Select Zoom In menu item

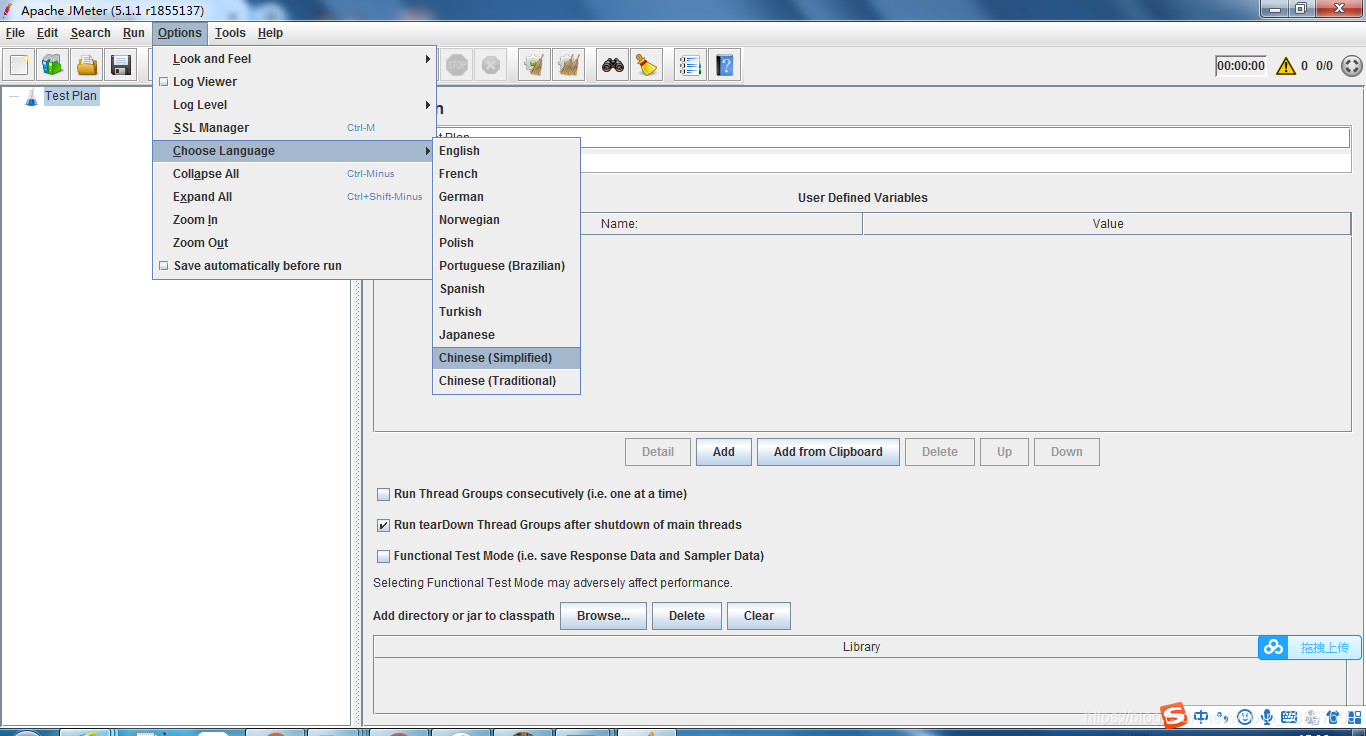coord(294,220)
